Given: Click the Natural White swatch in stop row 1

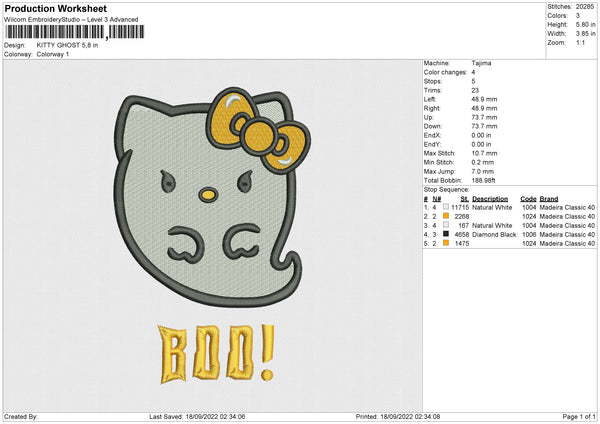Looking at the screenshot, I should pyautogui.click(x=446, y=207).
